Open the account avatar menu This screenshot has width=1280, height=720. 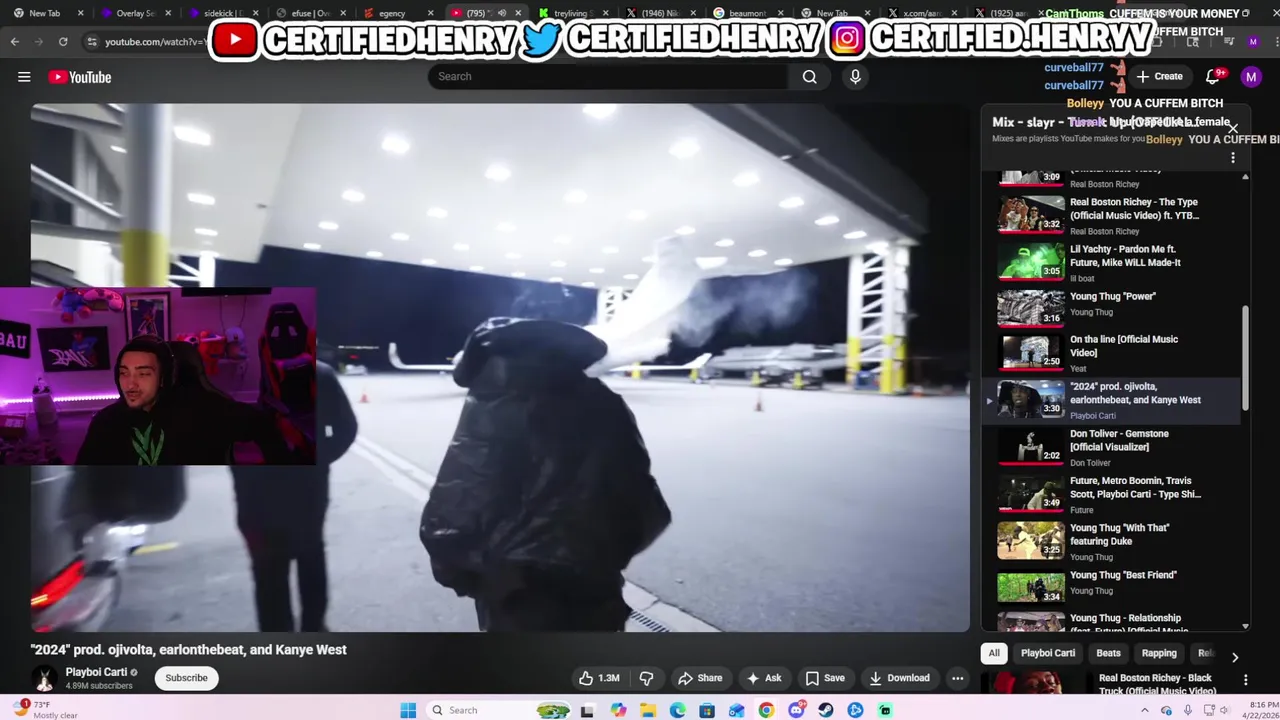pos(1251,77)
